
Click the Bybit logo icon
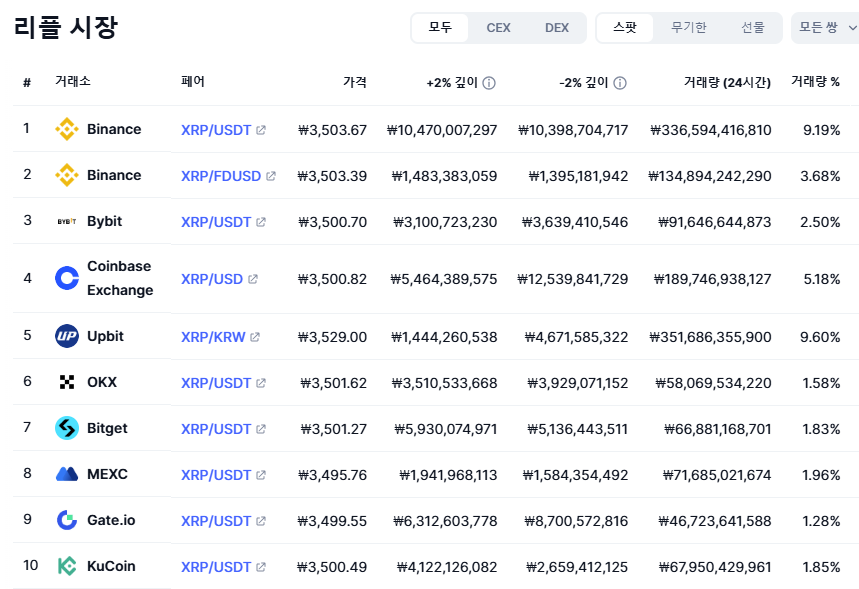67,221
